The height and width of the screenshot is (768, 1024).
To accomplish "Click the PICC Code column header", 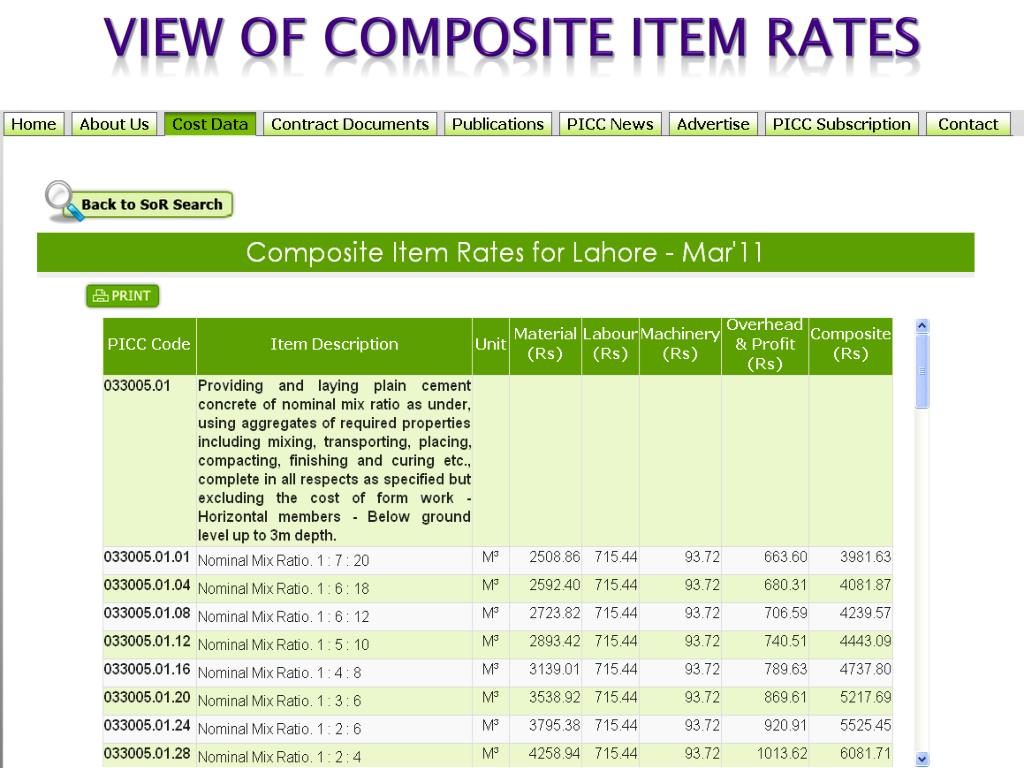I will tap(149, 345).
